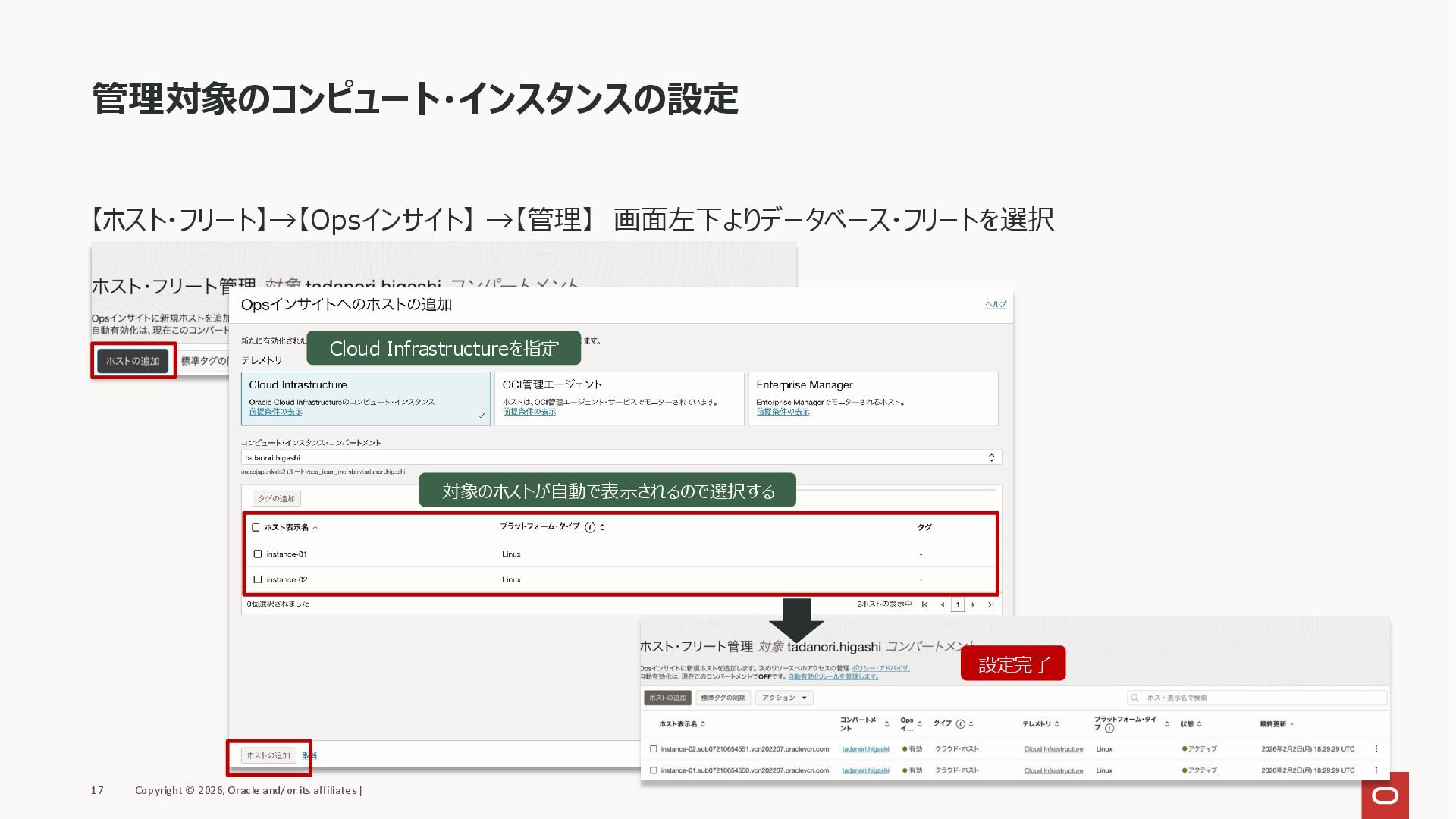
Task: Click search magnifier icon in host search
Action: coord(1134,698)
